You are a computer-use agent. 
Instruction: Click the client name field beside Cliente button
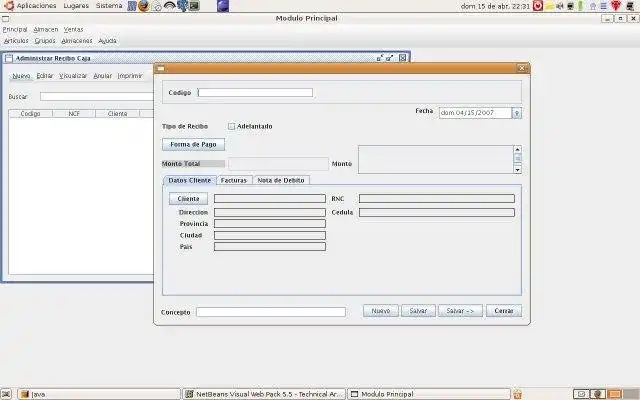coord(270,199)
